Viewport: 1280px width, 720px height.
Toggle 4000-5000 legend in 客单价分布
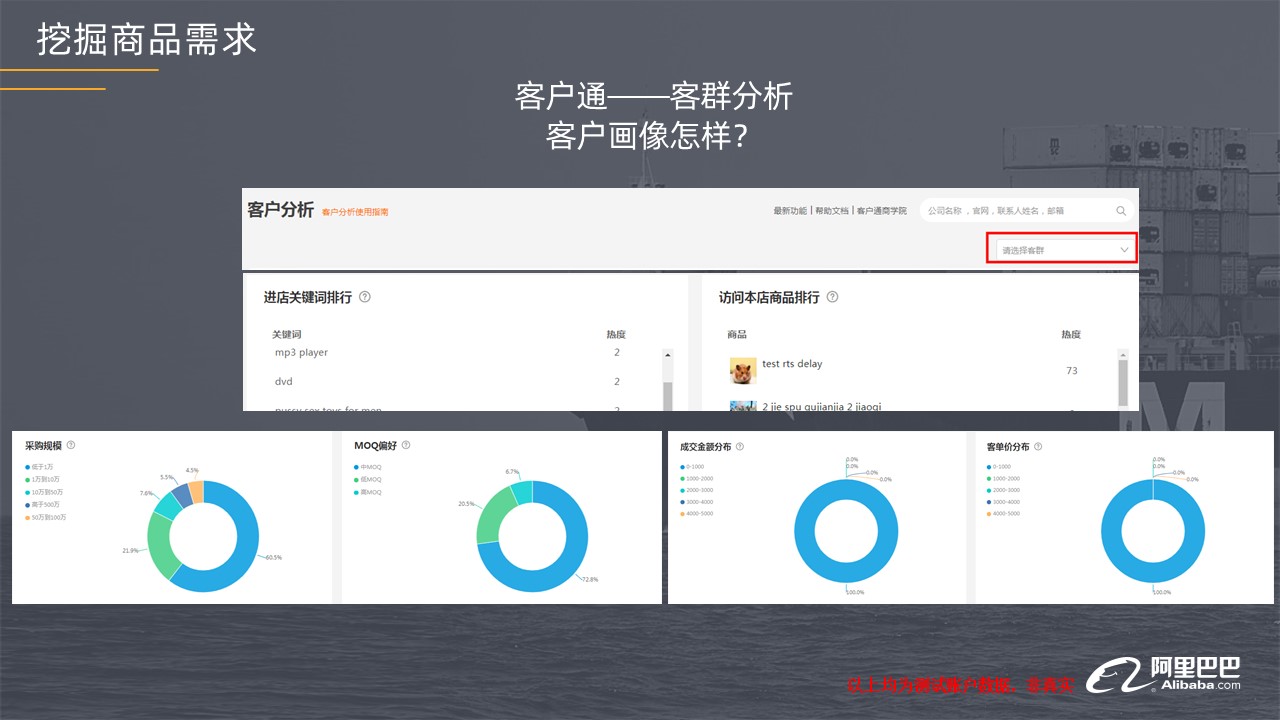tap(1003, 514)
